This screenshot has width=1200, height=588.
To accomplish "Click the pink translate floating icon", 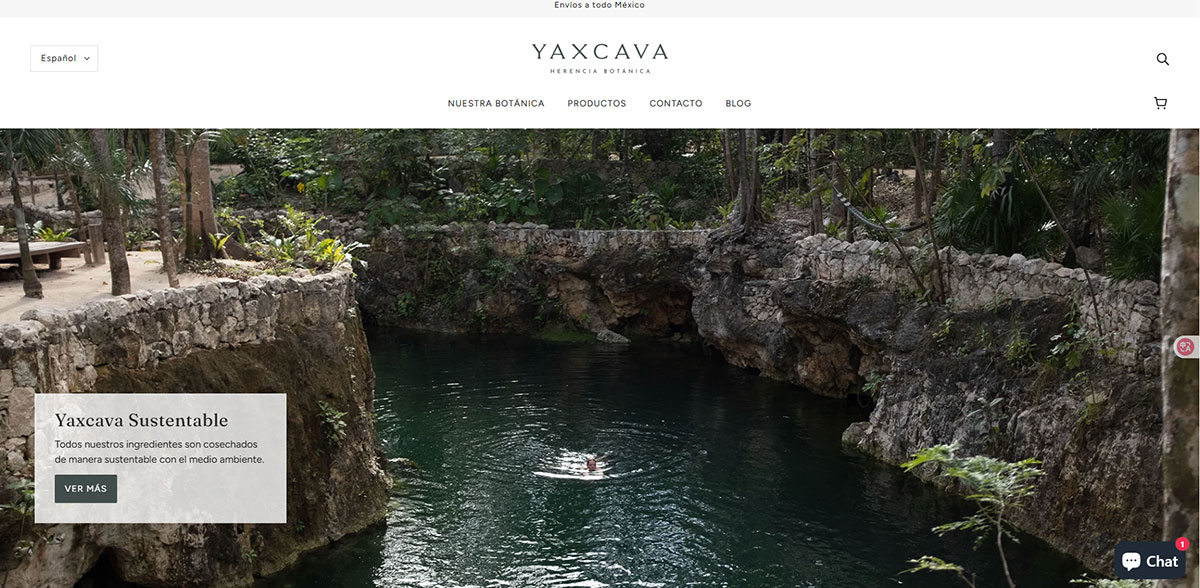I will (1186, 347).
